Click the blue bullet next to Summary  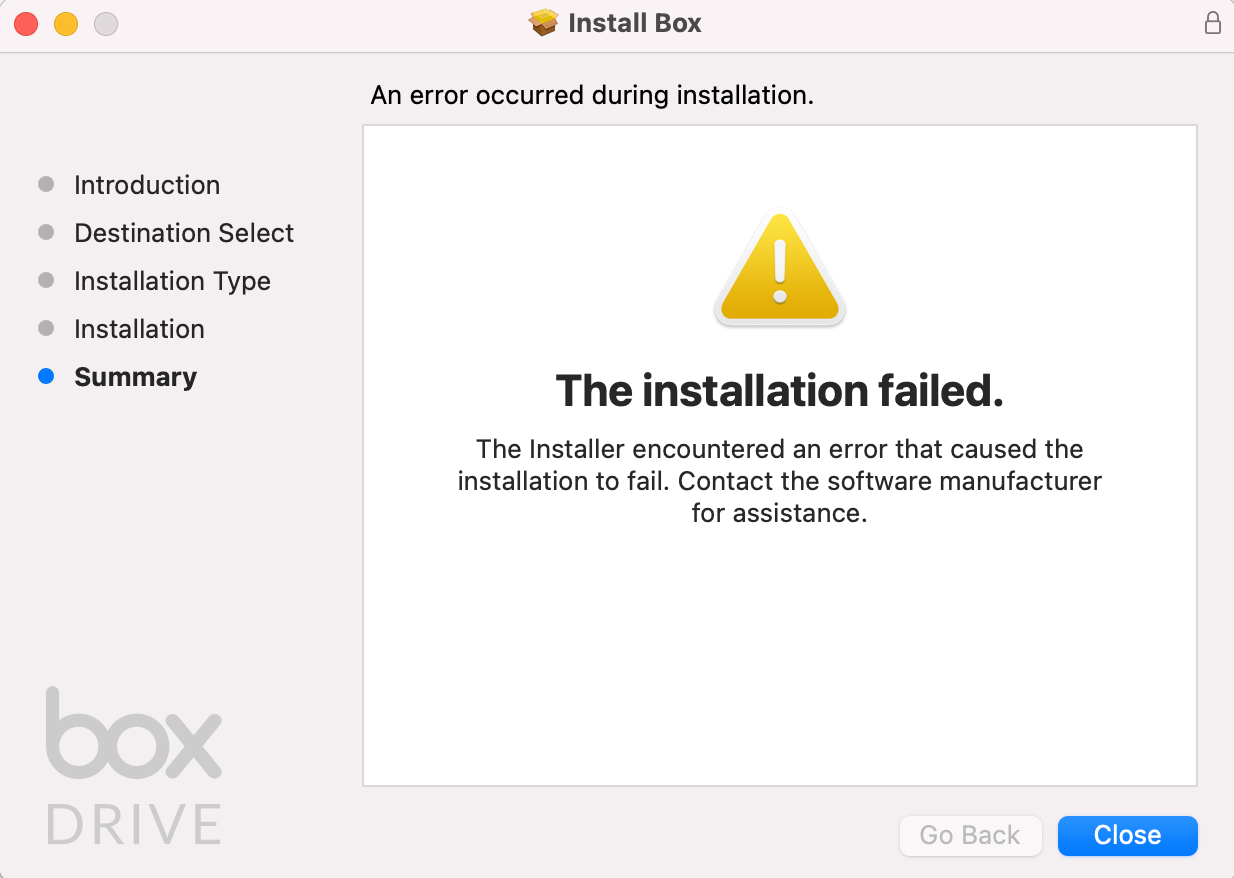pyautogui.click(x=45, y=377)
